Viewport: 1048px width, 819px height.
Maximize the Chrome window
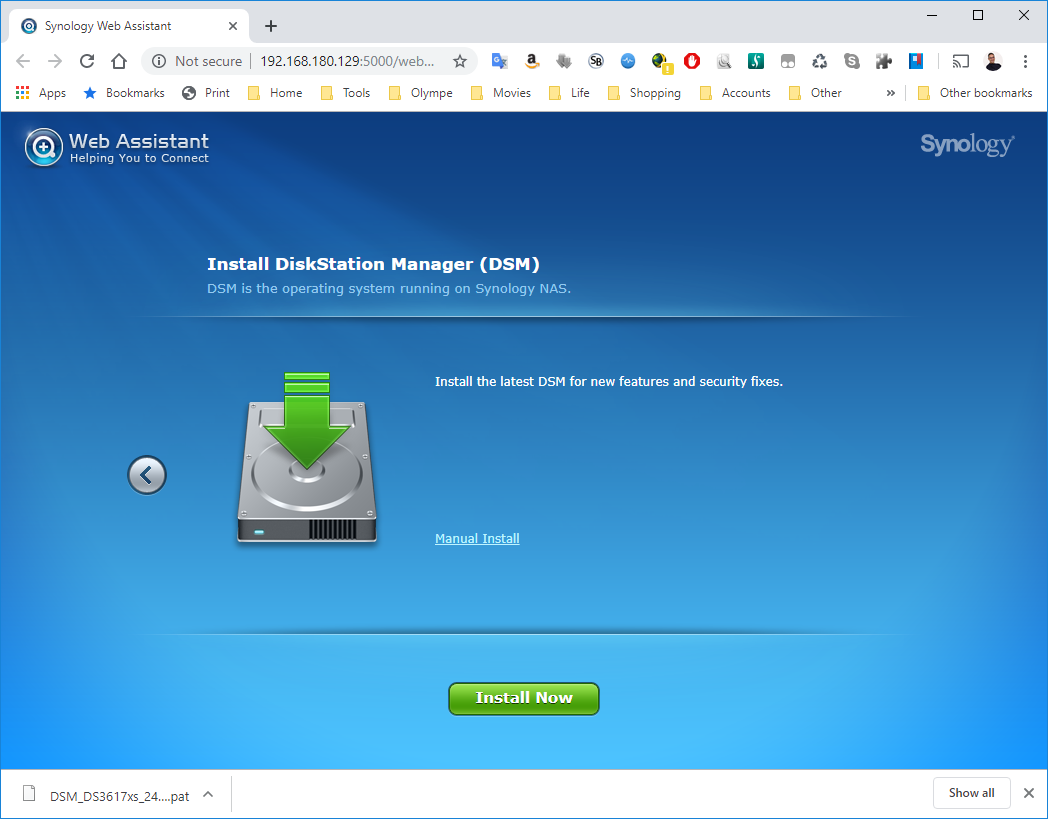978,15
